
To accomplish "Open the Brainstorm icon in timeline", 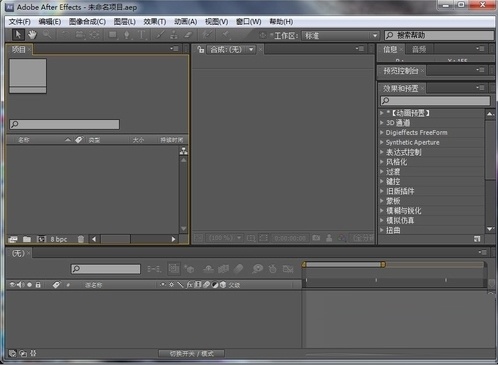I will tap(257, 269).
